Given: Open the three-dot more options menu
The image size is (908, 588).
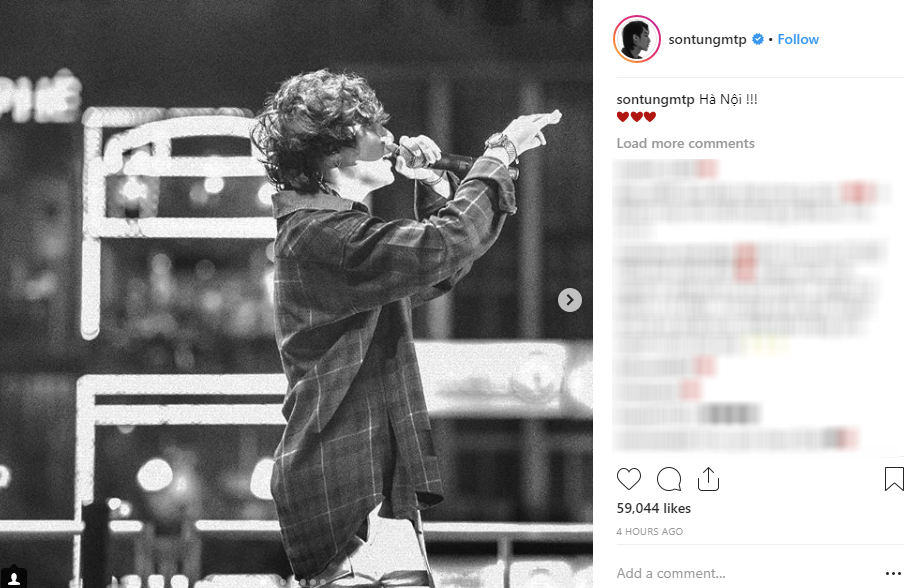Looking at the screenshot, I should [894, 574].
